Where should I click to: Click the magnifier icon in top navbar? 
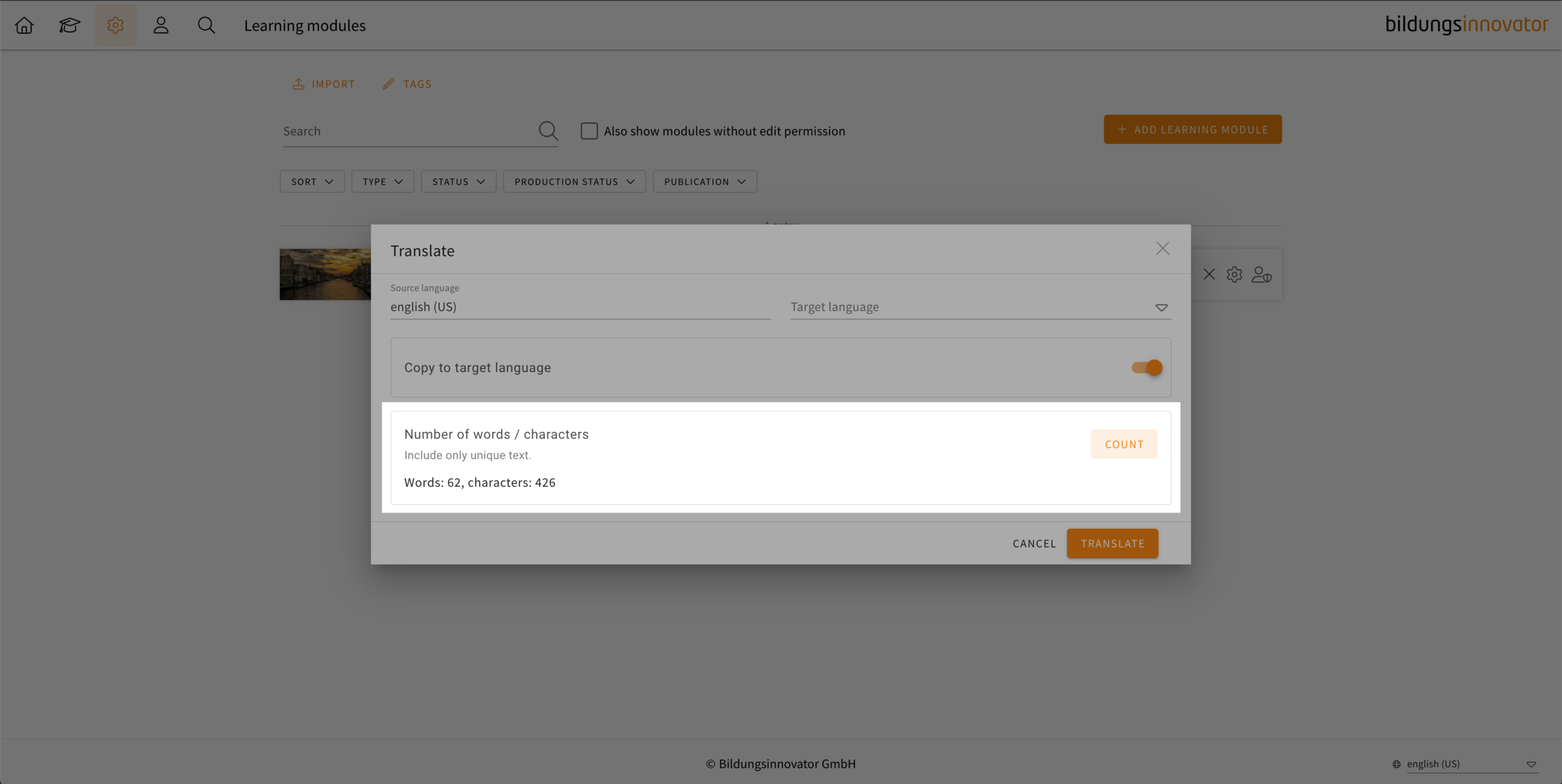(206, 26)
